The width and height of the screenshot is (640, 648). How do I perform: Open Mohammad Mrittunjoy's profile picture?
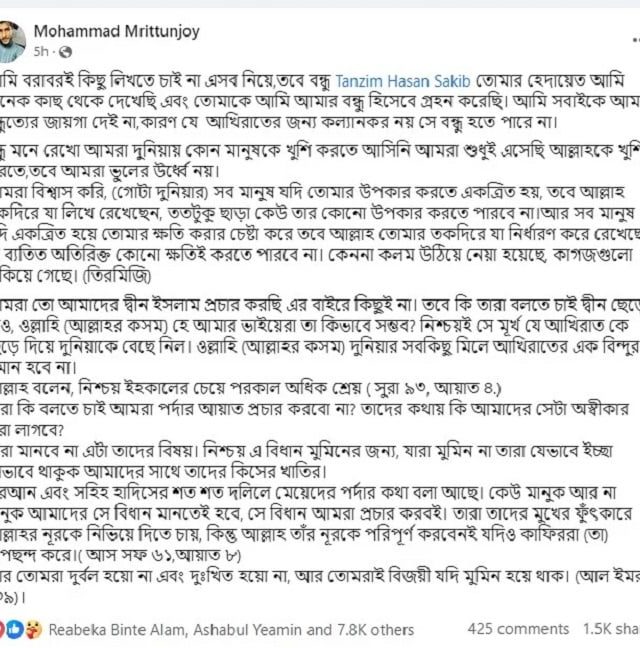(x=12, y=41)
